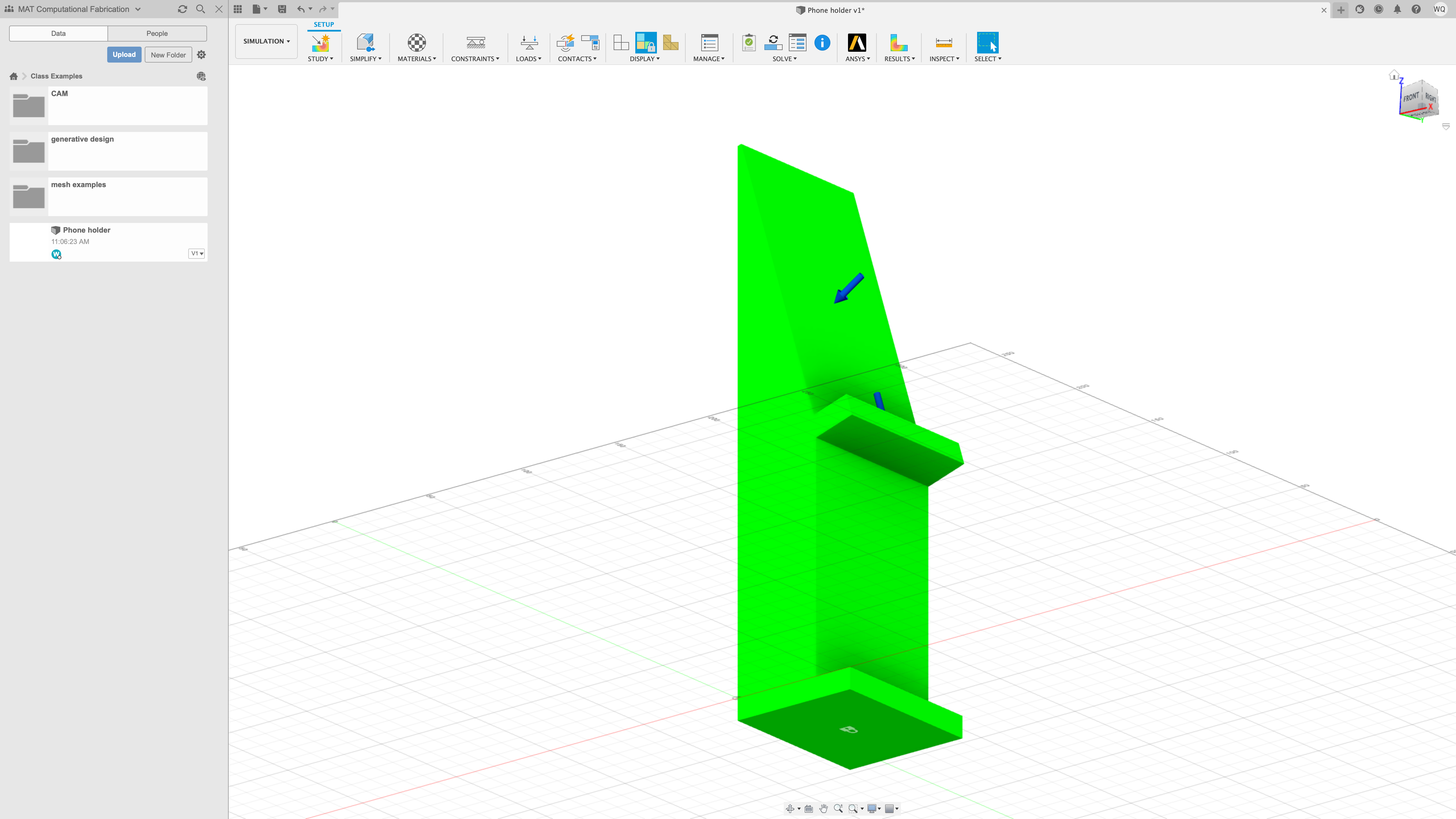Screen dimensions: 1456x819
Task: Expand the CONSTRAINTS menu
Action: pos(475,59)
